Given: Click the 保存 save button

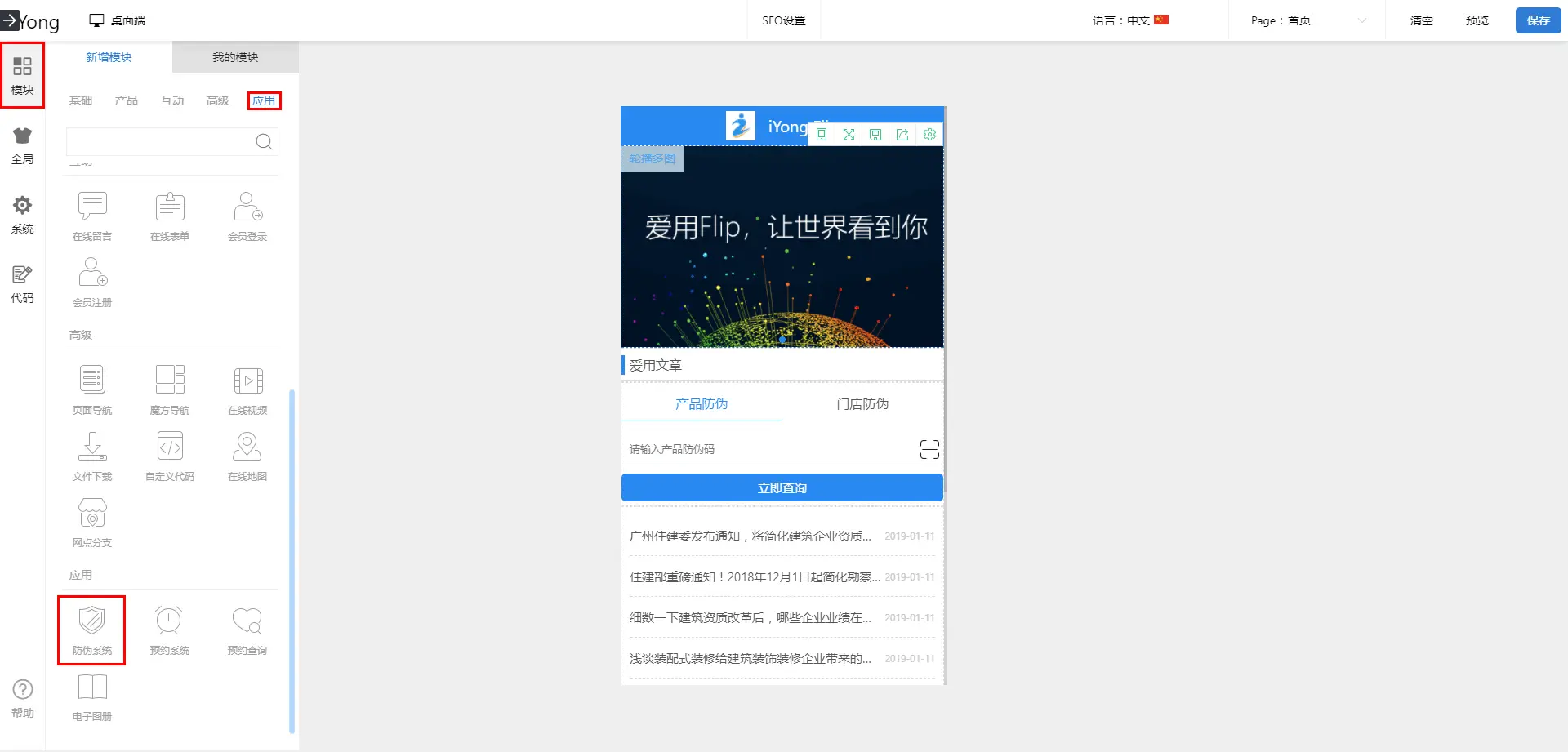Looking at the screenshot, I should [1538, 20].
